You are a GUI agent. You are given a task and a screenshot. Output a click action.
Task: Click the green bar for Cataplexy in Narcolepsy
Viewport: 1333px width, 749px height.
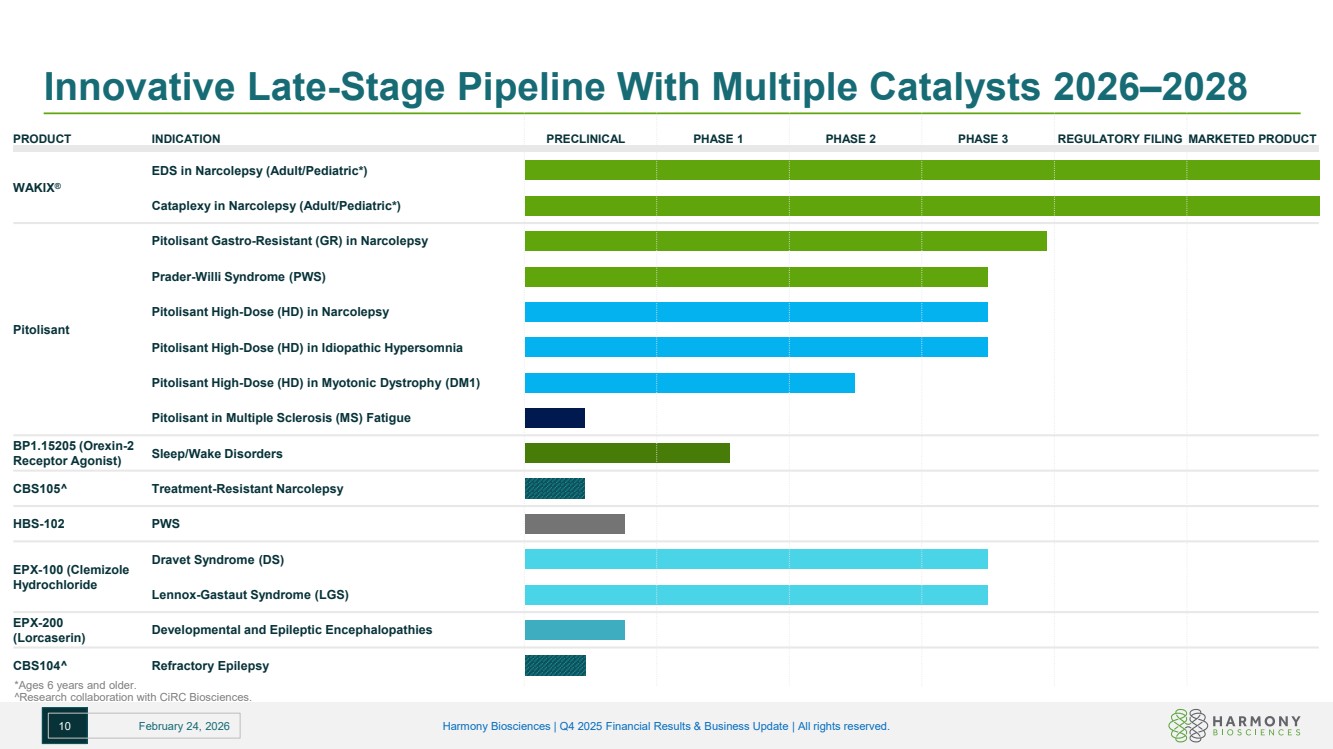click(922, 206)
